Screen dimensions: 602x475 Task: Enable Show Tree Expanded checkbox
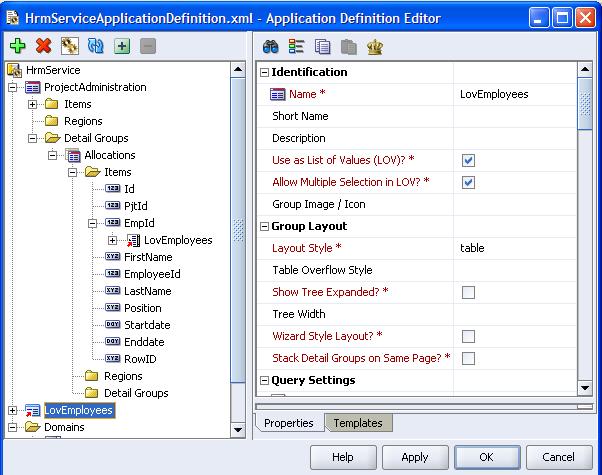click(468, 292)
